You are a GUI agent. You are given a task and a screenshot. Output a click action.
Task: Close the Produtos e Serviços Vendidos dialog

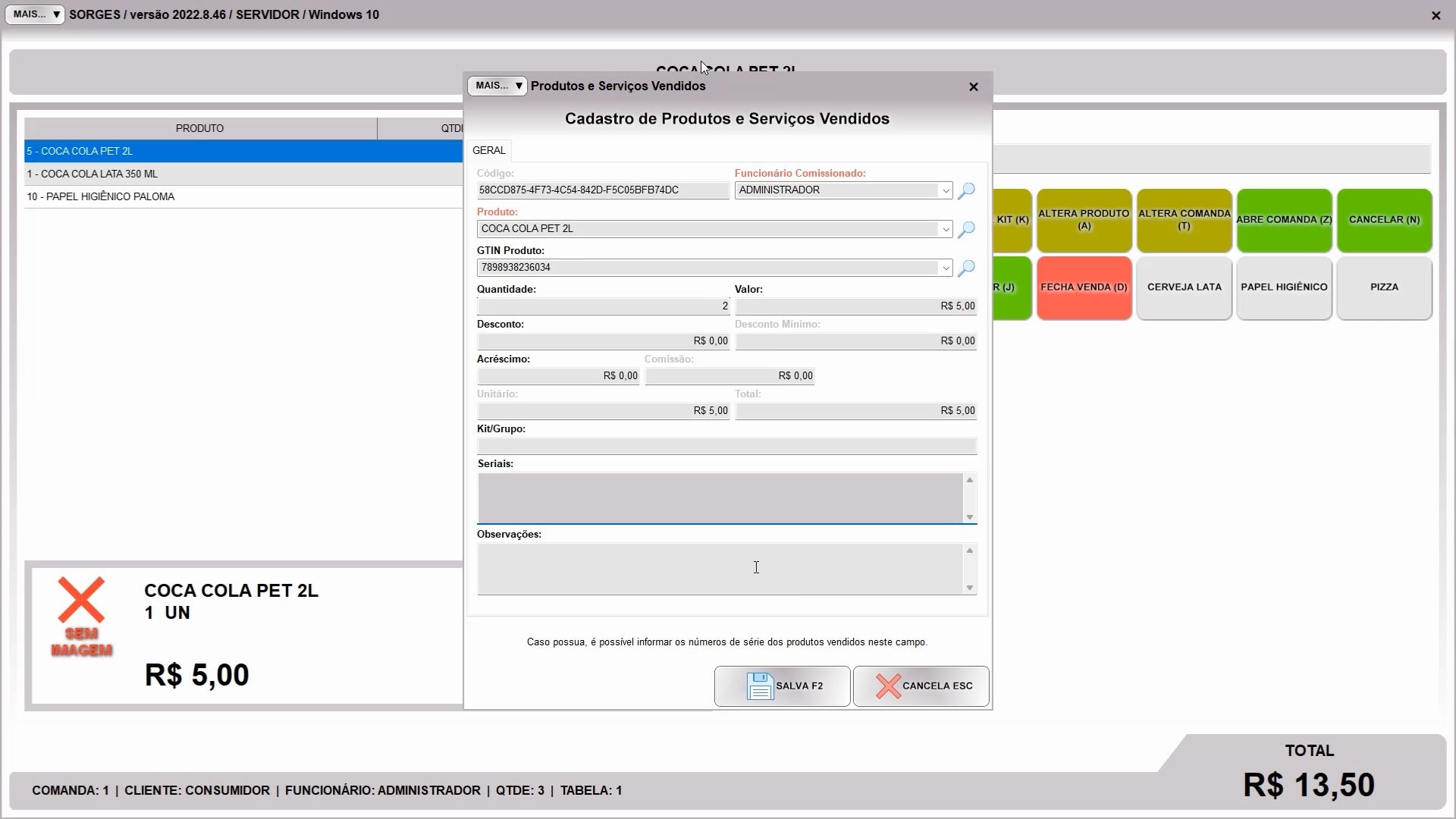click(x=974, y=87)
